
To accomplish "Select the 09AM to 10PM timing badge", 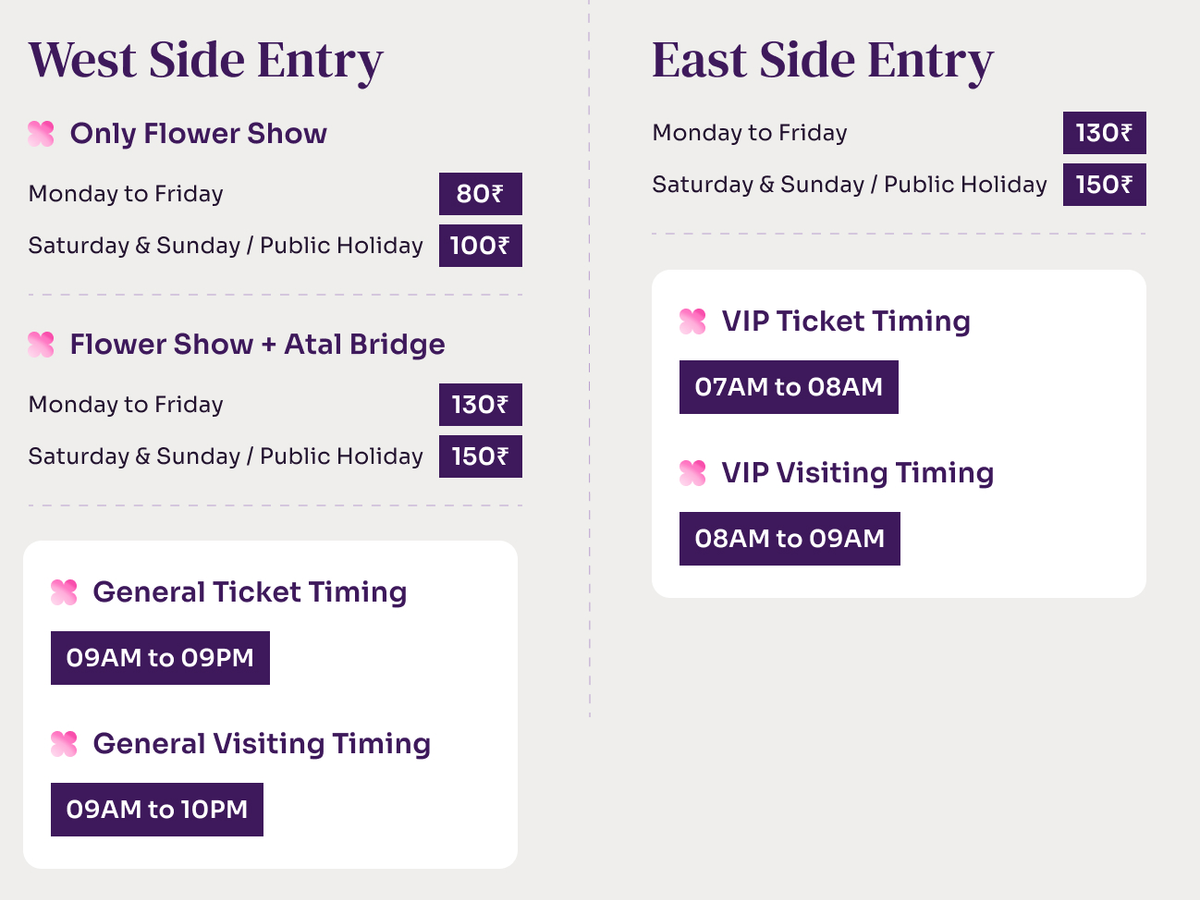I will pos(157,810).
